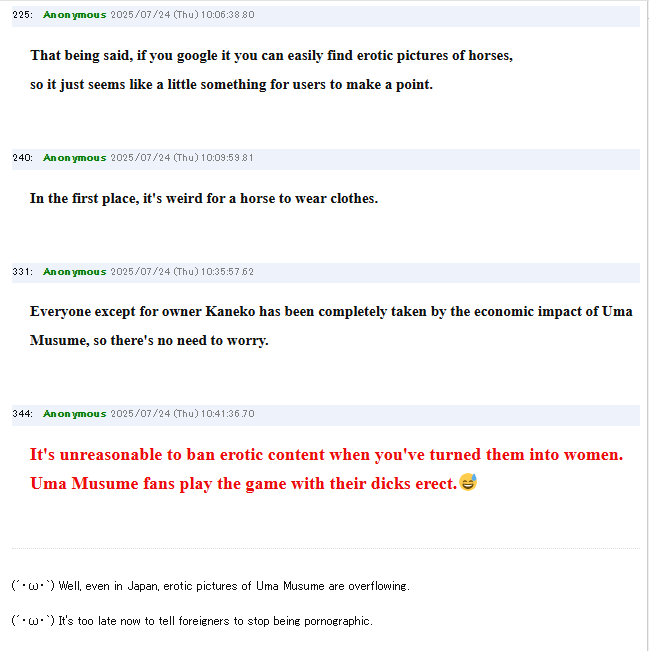Select post number 225
This screenshot has width=649, height=651.
(x=22, y=15)
